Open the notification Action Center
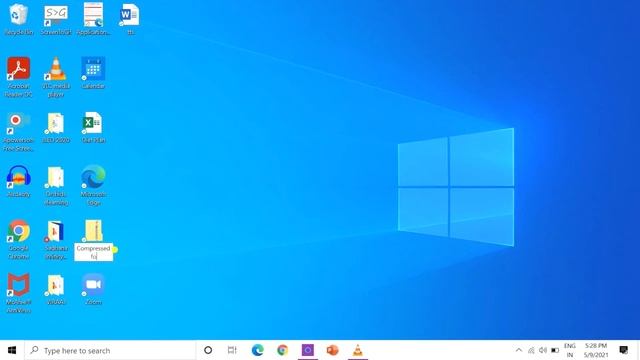 pos(623,350)
